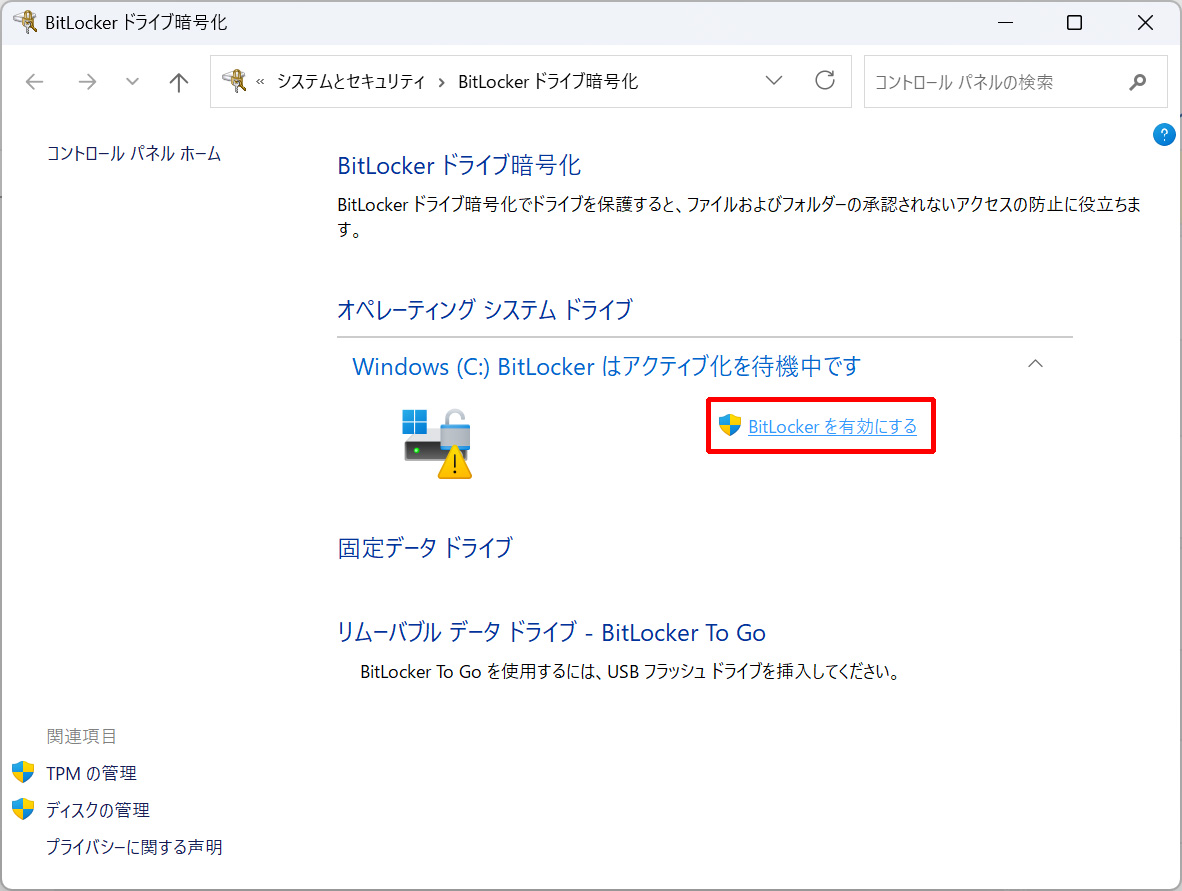Click the C: drive warning lock icon

click(437, 443)
